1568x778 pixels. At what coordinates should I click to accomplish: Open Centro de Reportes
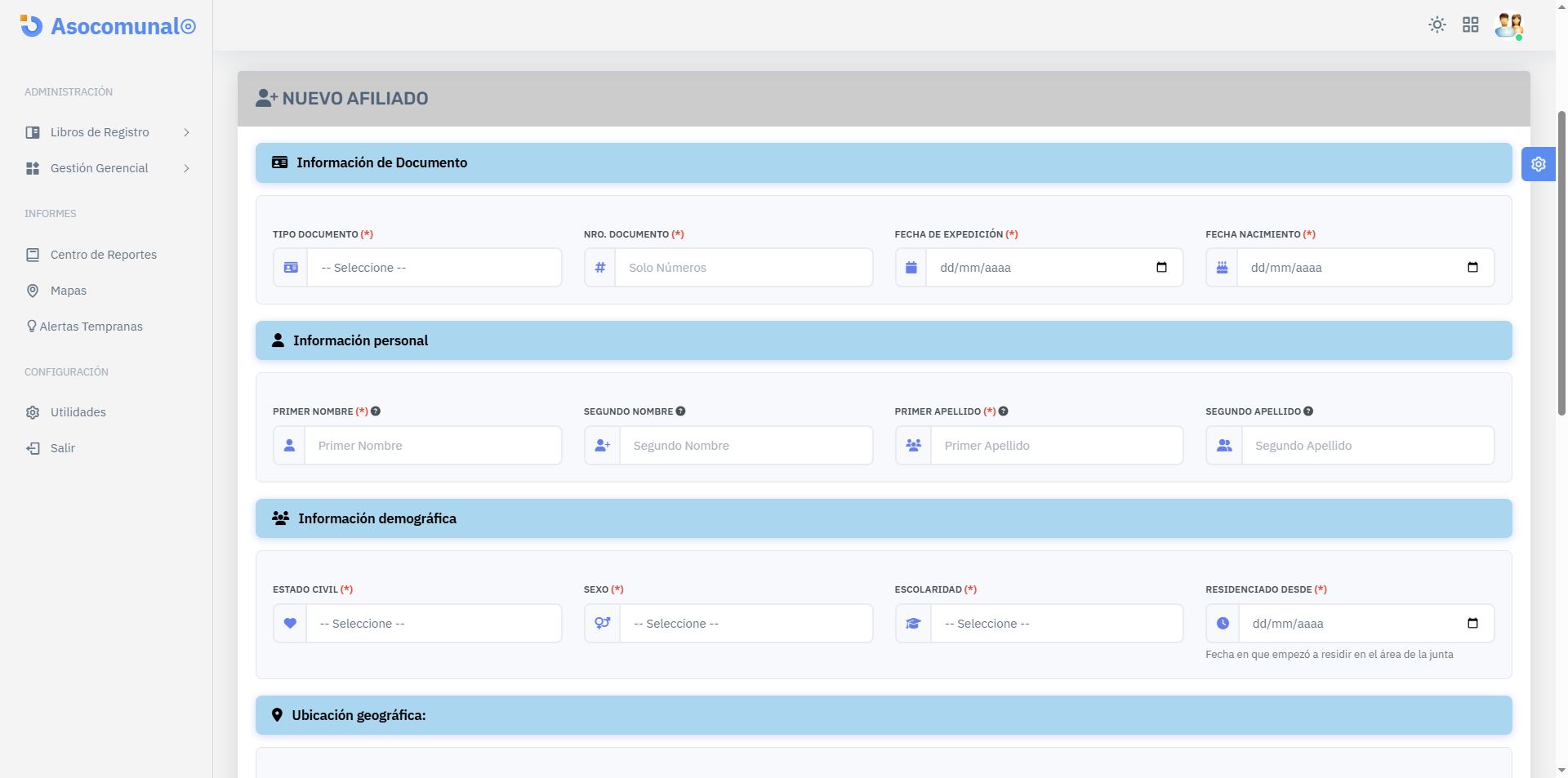tap(103, 255)
